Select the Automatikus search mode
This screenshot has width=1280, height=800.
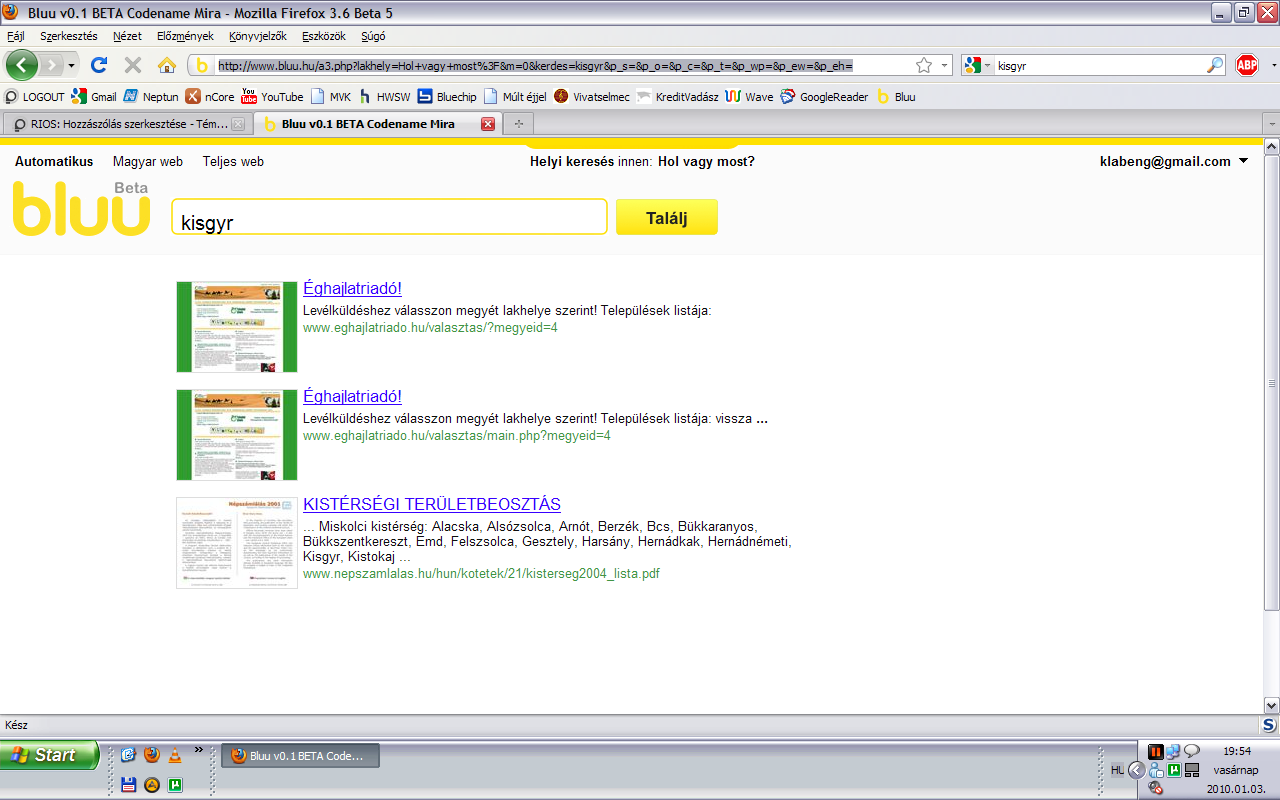(54, 161)
